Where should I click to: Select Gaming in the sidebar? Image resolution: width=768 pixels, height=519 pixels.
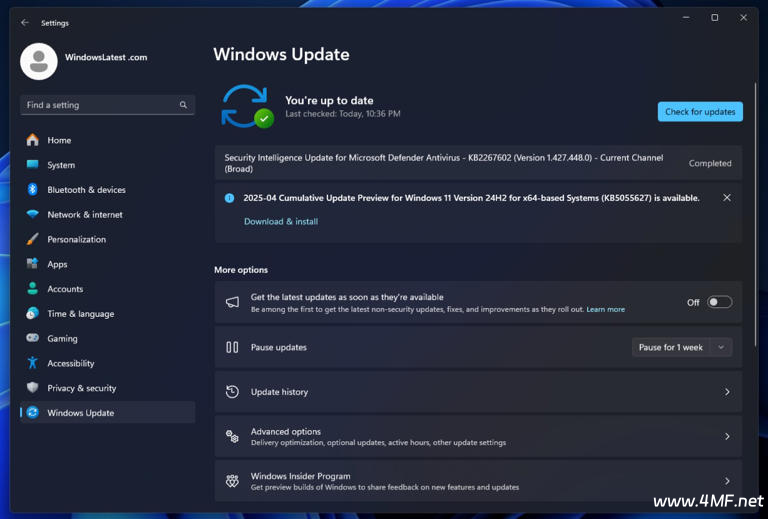(62, 338)
